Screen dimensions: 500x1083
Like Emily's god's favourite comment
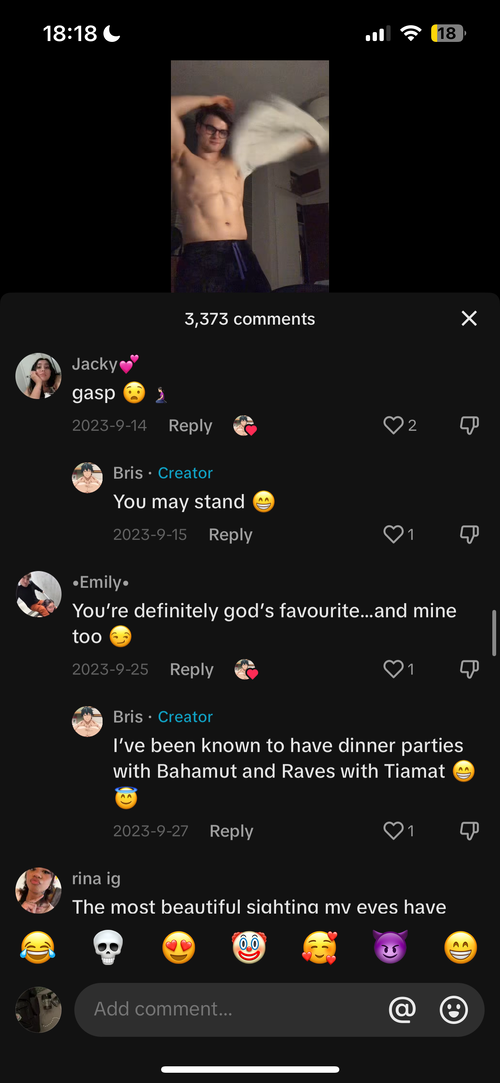(x=393, y=669)
